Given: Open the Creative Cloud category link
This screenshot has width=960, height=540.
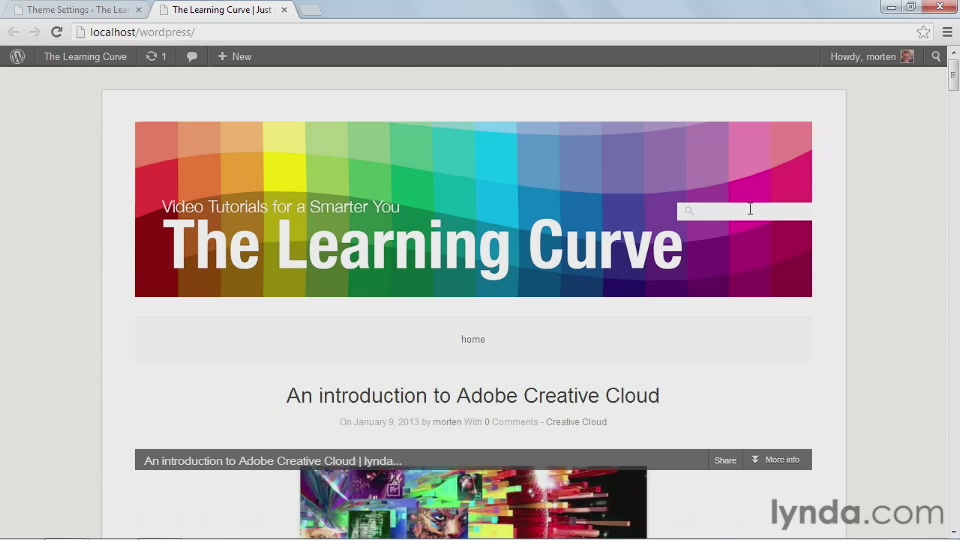Looking at the screenshot, I should click(576, 422).
